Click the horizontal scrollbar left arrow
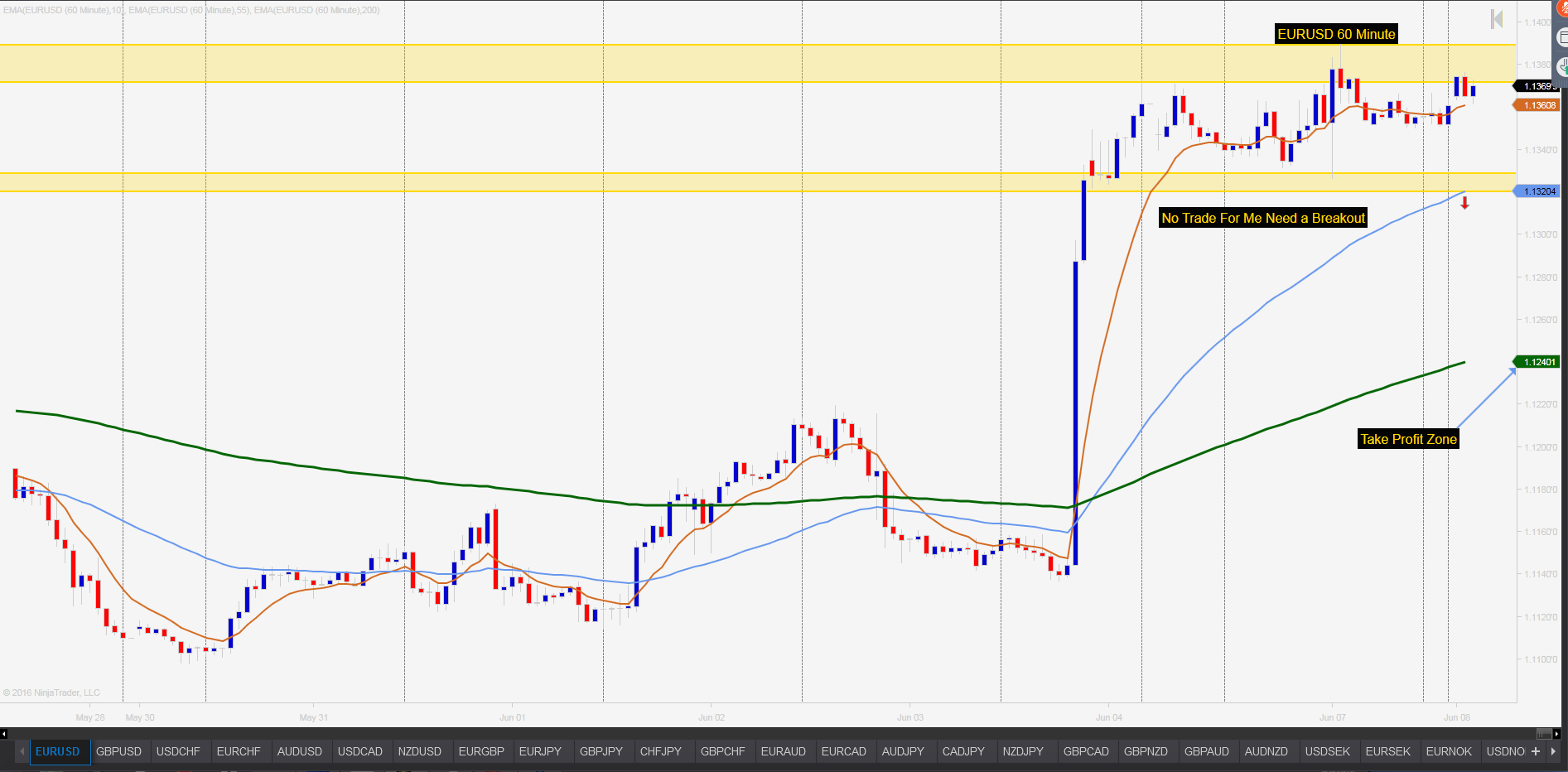The height and width of the screenshot is (772, 1568). tap(4, 734)
